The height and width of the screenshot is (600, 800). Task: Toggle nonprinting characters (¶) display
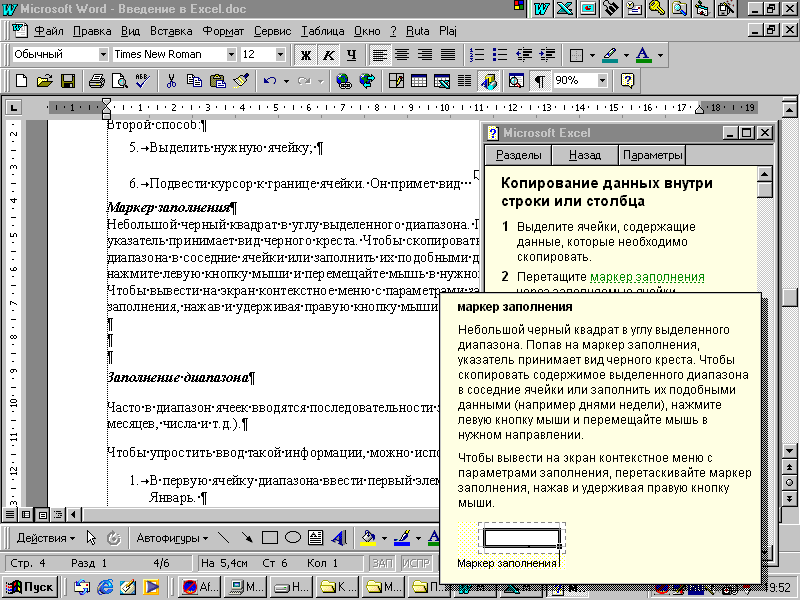click(539, 81)
